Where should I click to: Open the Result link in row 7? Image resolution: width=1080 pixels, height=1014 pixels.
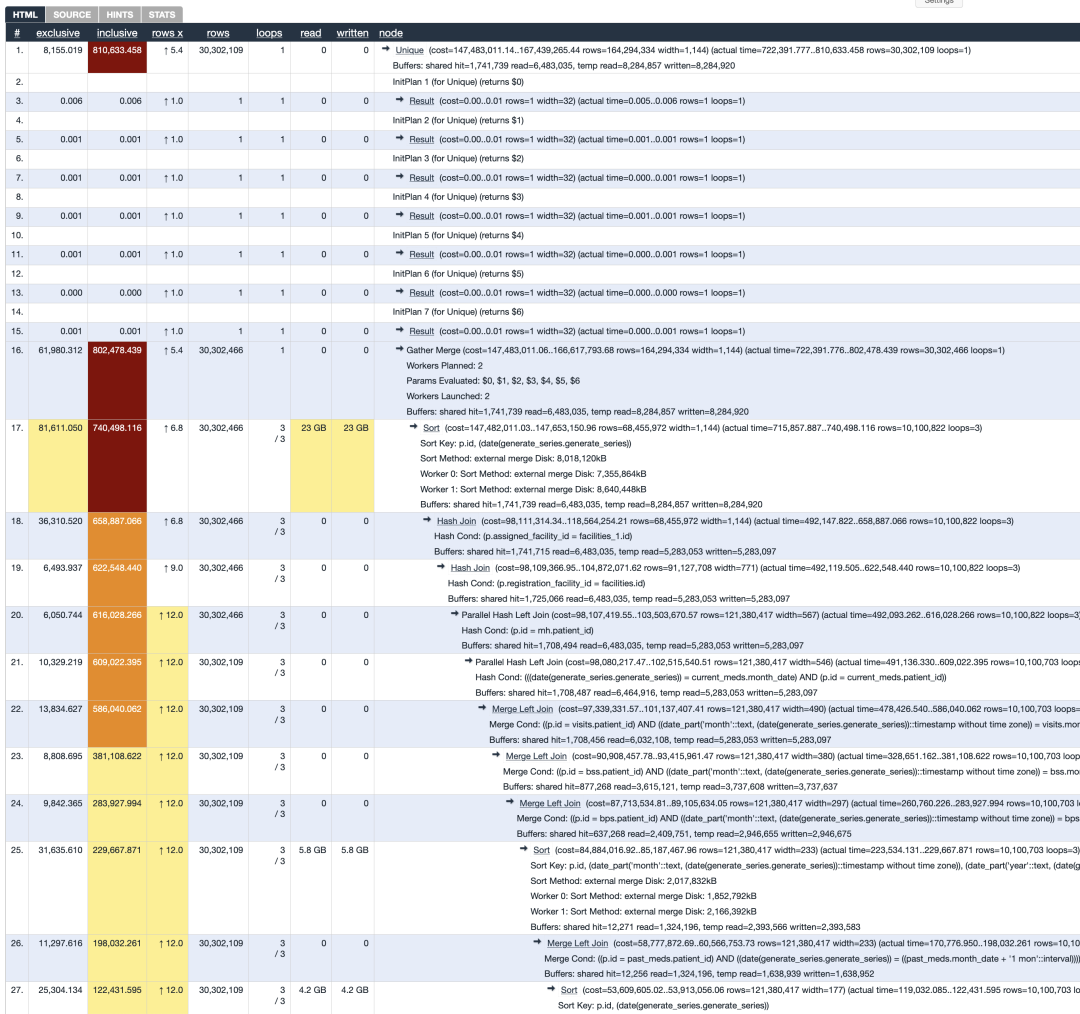pos(422,178)
